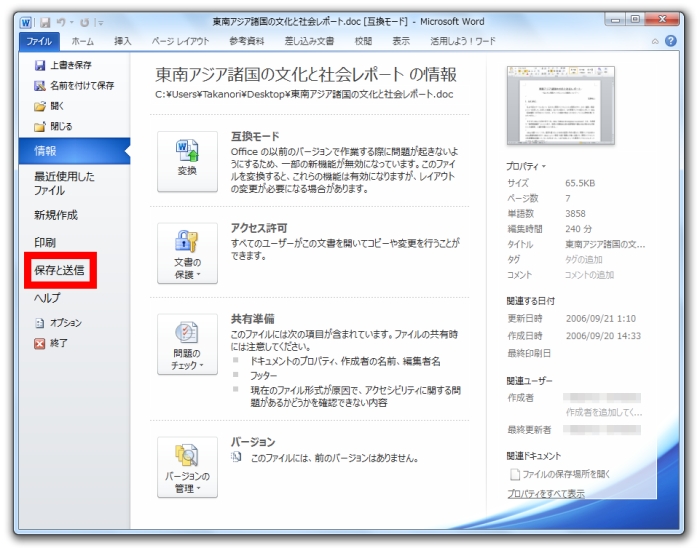Image resolution: width=700 pixels, height=548 pixels.
Task: Click the ファイル (File) ribbon tab
Action: 39,42
